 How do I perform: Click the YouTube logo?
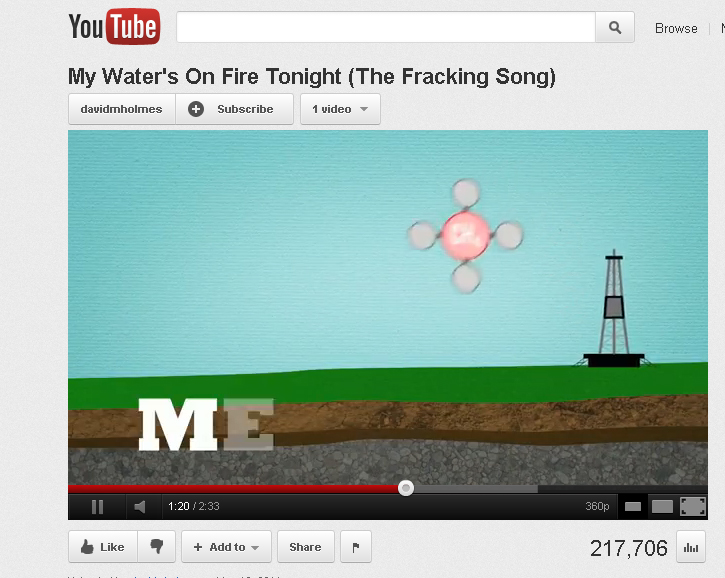pyautogui.click(x=114, y=26)
